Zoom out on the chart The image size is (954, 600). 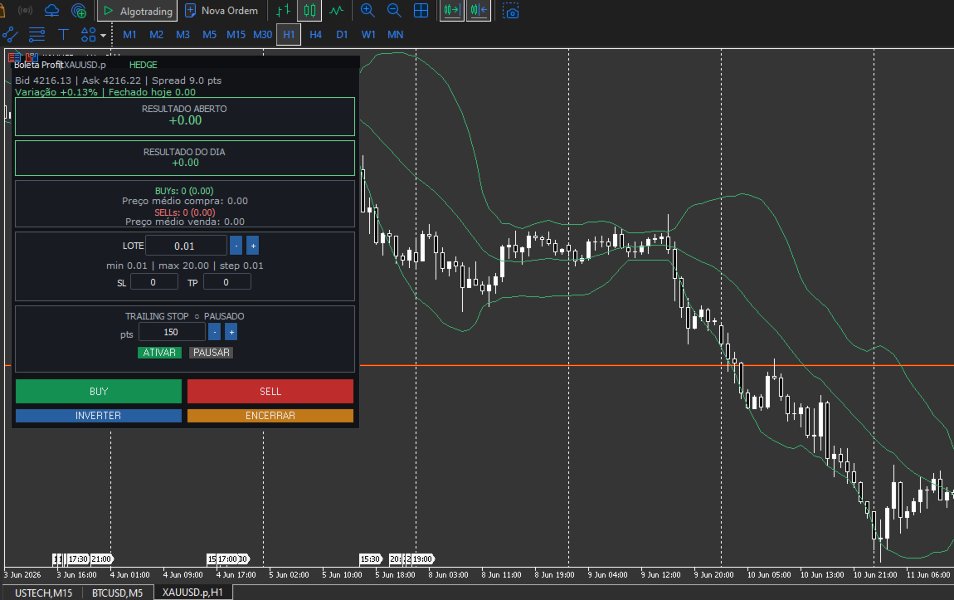[394, 11]
